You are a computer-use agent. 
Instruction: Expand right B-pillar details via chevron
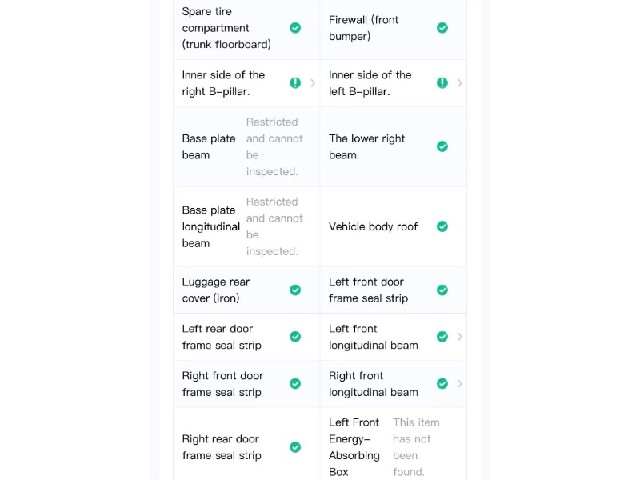tap(313, 83)
